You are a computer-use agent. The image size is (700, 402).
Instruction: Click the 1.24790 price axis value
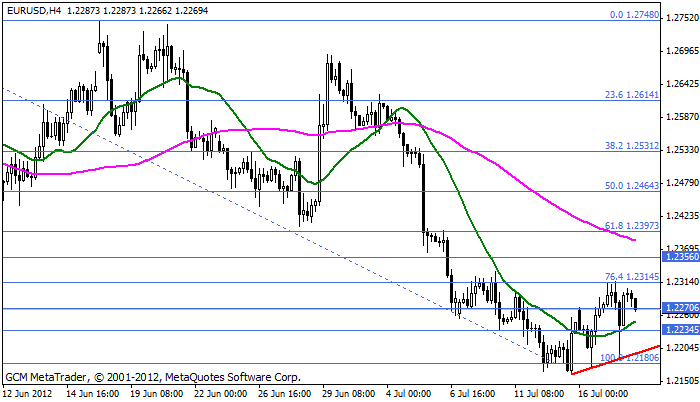[x=681, y=183]
